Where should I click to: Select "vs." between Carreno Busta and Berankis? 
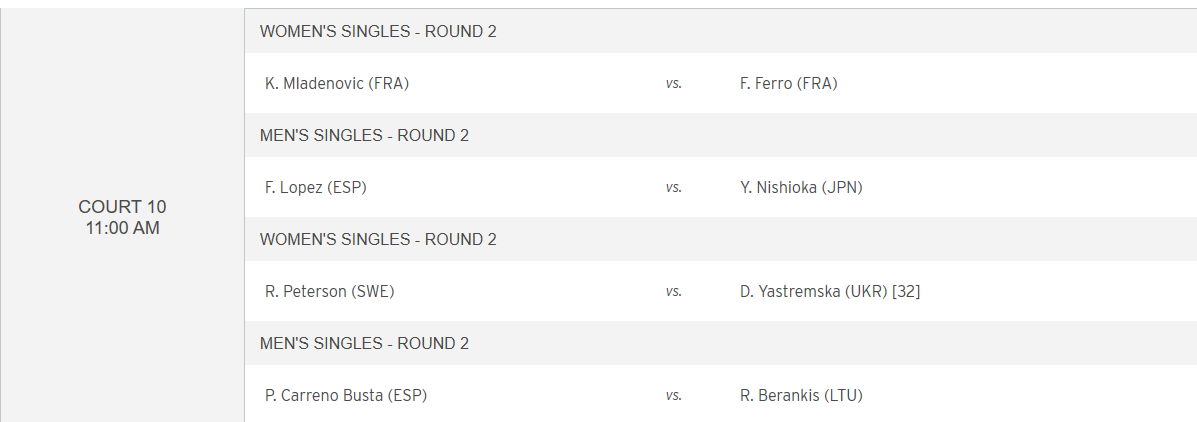[x=674, y=396]
